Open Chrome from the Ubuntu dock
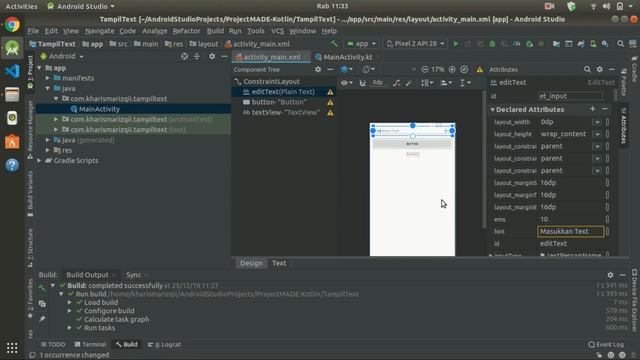The image size is (640, 360). coord(12,25)
